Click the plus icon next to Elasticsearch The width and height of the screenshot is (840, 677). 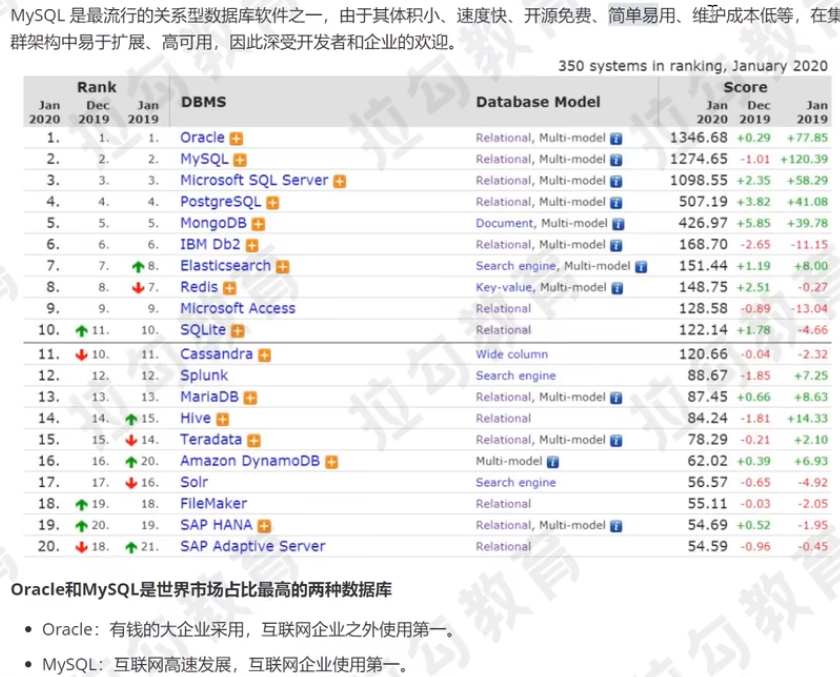point(282,267)
